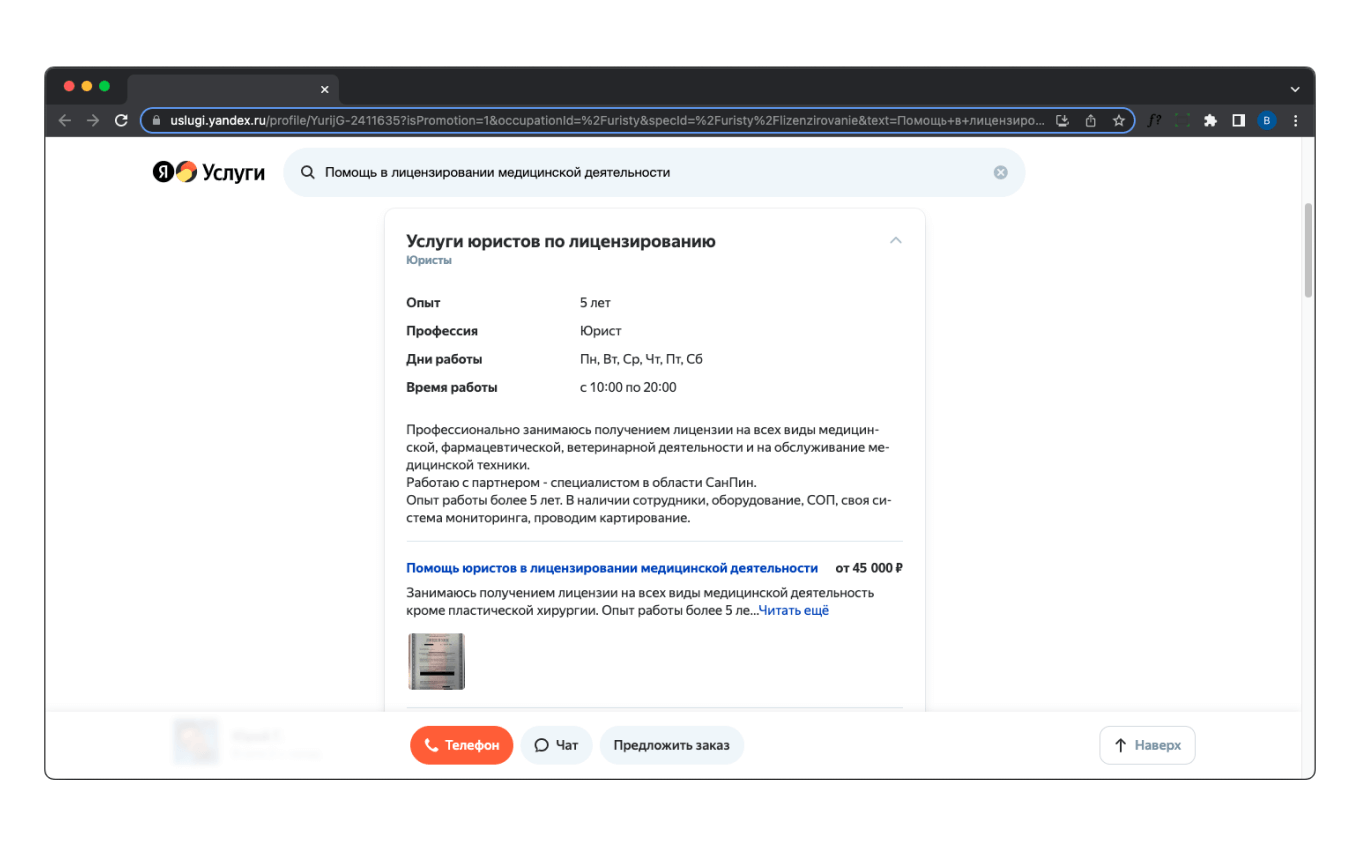Focus the search field with licensing query
Image resolution: width=1360 pixels, height=846 pixels.
click(x=654, y=172)
